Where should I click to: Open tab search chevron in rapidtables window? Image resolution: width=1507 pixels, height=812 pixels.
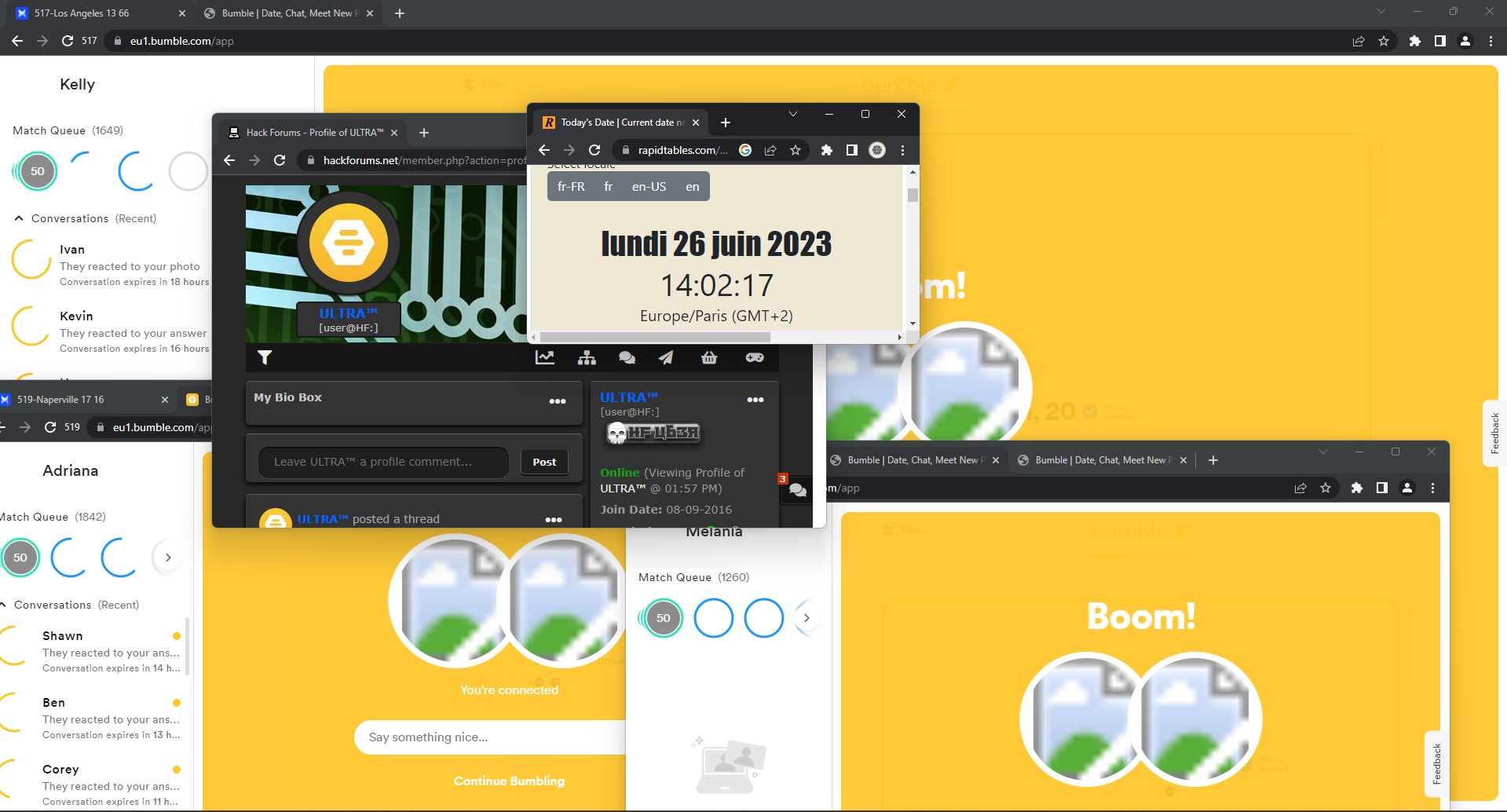[x=793, y=114]
